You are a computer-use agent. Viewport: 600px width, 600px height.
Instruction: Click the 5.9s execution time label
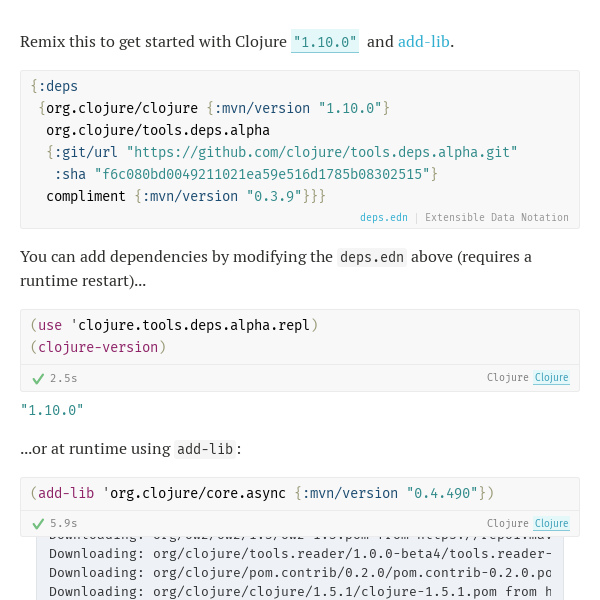[x=64, y=523]
